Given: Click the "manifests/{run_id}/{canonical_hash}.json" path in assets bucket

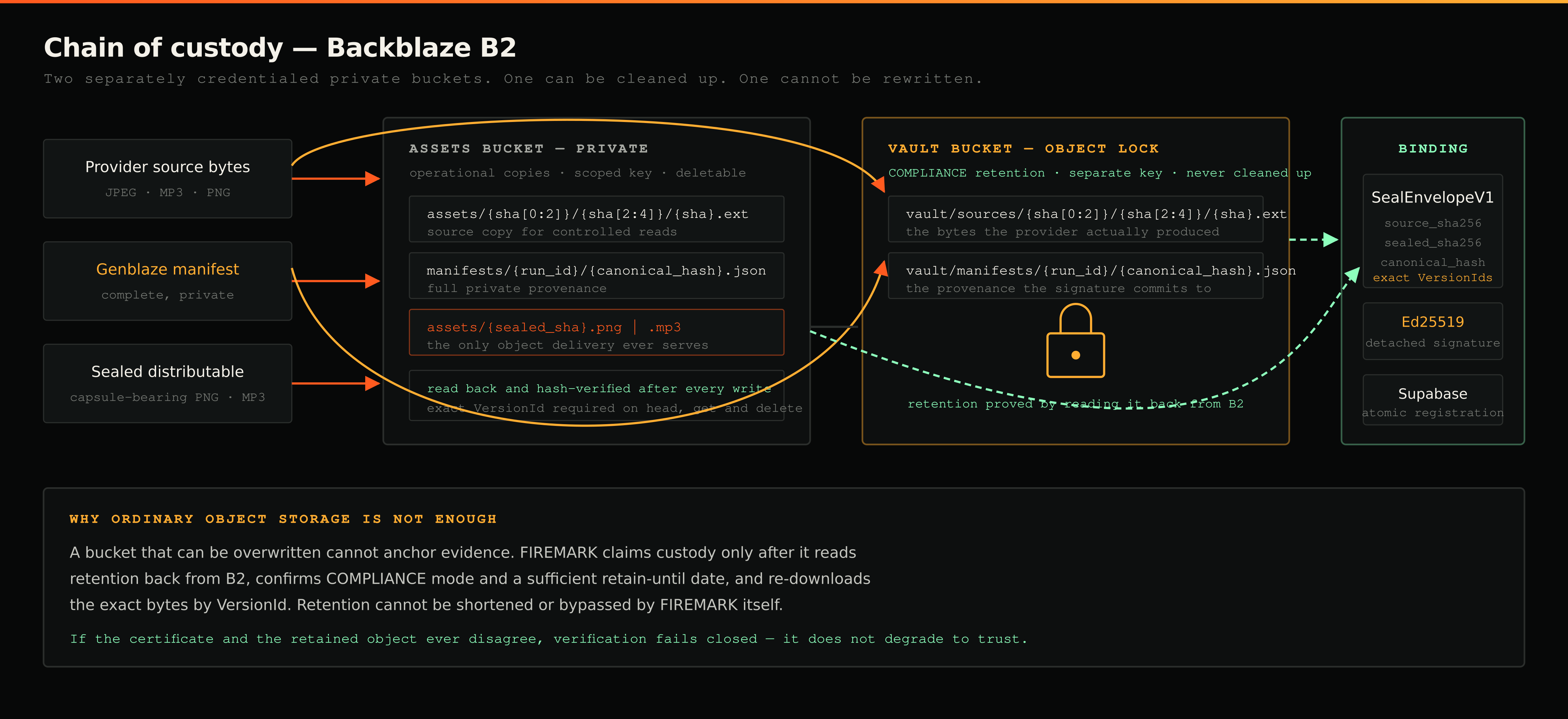Looking at the screenshot, I should 596,270.
